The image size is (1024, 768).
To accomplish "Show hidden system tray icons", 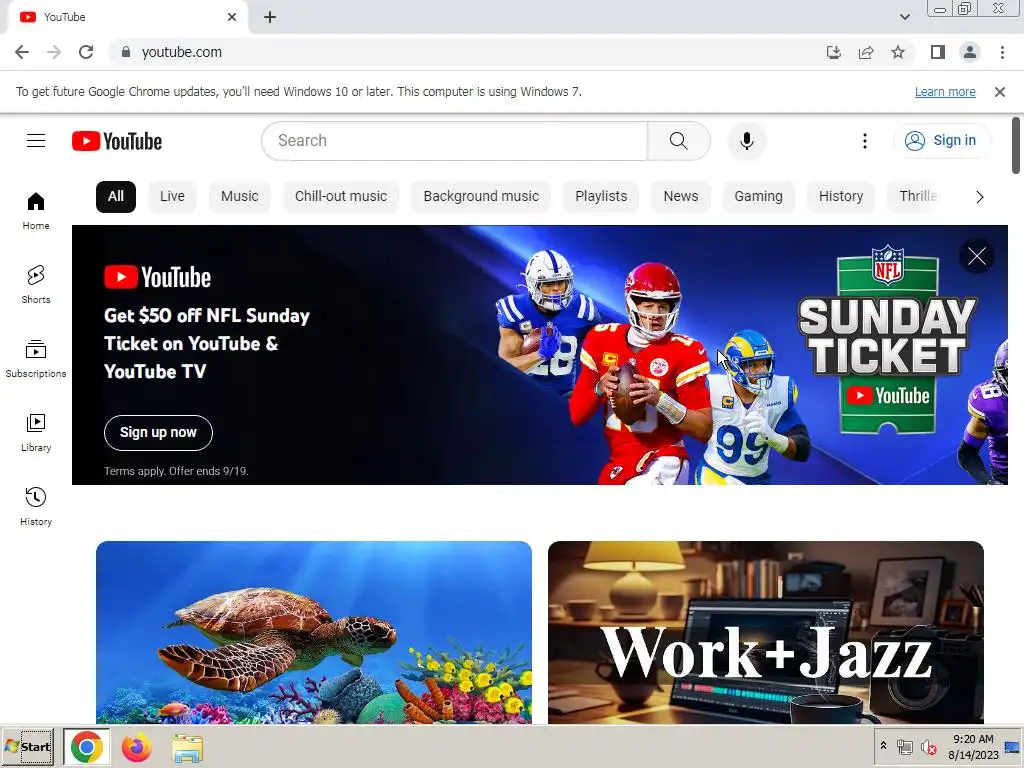I will (884, 746).
